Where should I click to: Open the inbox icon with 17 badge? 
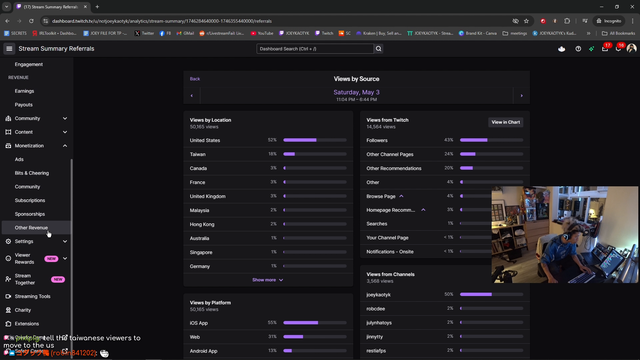pos(605,49)
